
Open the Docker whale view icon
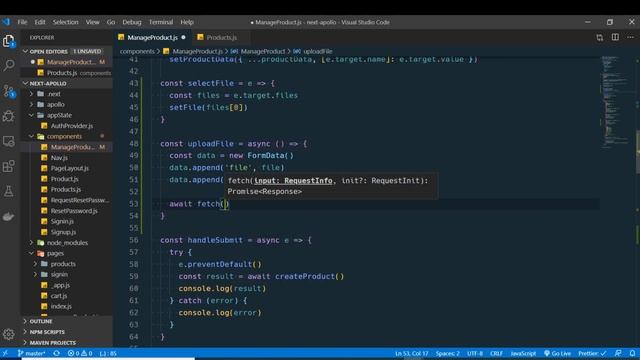point(9,216)
